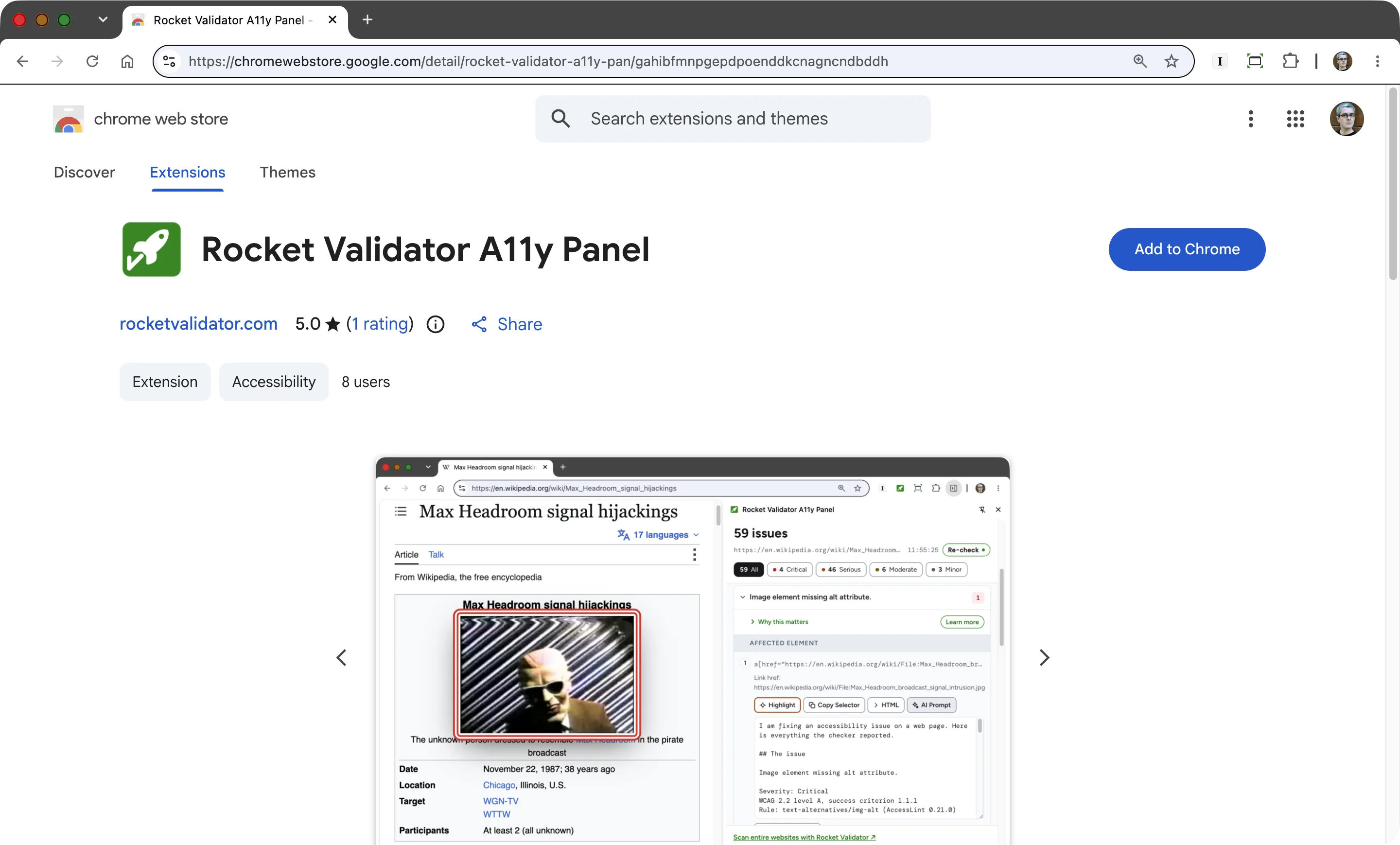Go to the Discover tab
The image size is (1400, 845).
click(84, 172)
